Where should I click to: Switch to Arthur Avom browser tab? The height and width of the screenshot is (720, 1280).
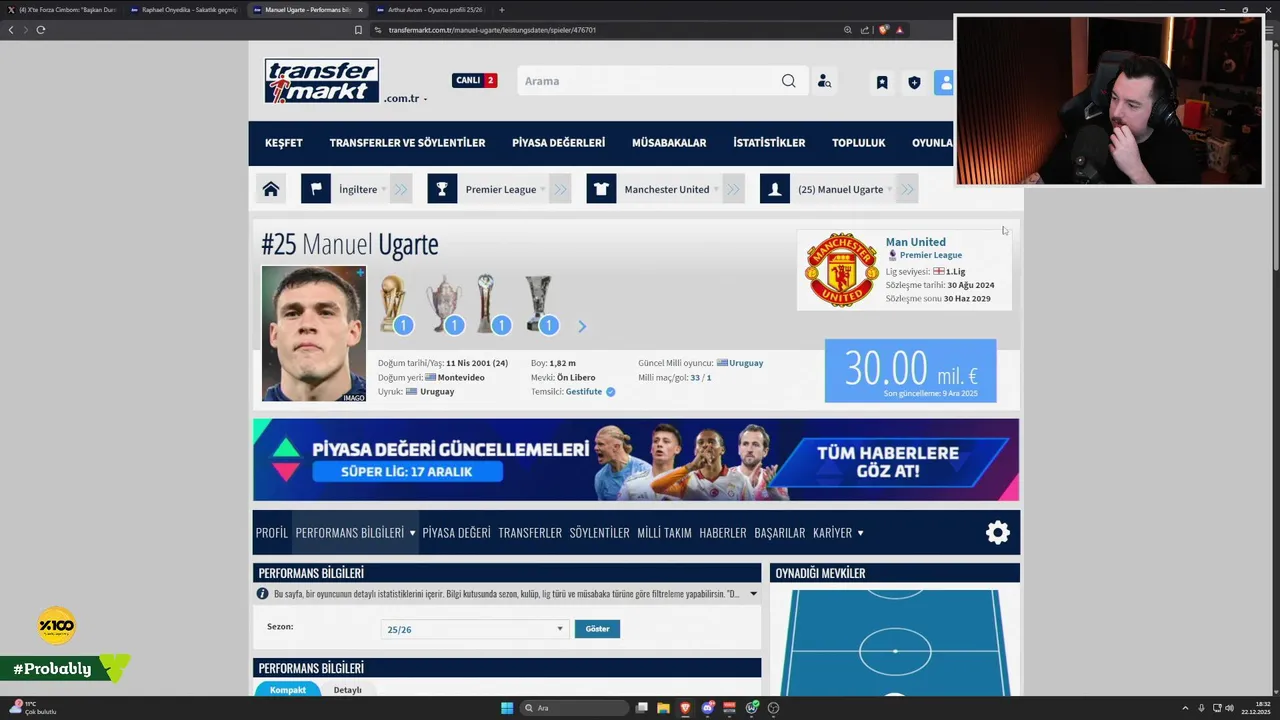430,10
